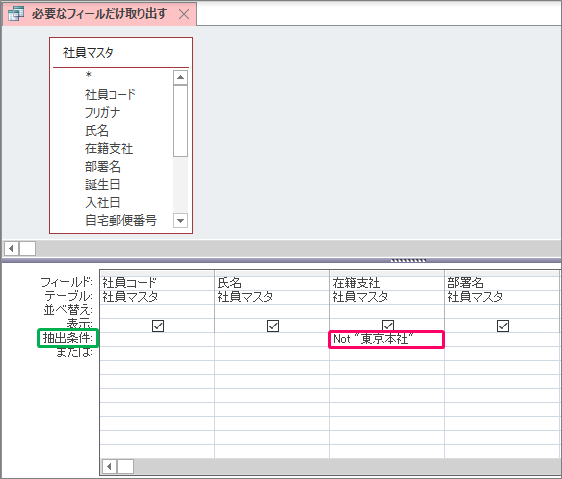Viewport: 562px width, 479px height.
Task: Click the 抽出条件 row label
Action: pyautogui.click(x=68, y=338)
